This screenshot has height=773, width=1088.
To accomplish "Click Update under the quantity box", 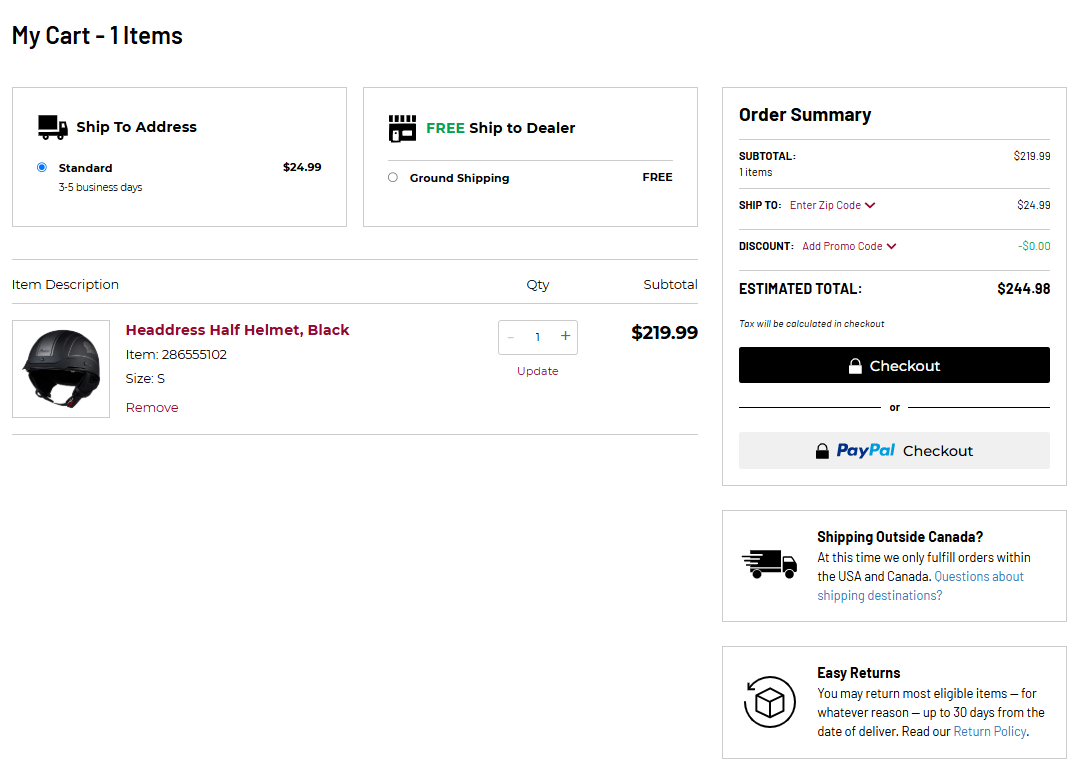I will [537, 371].
